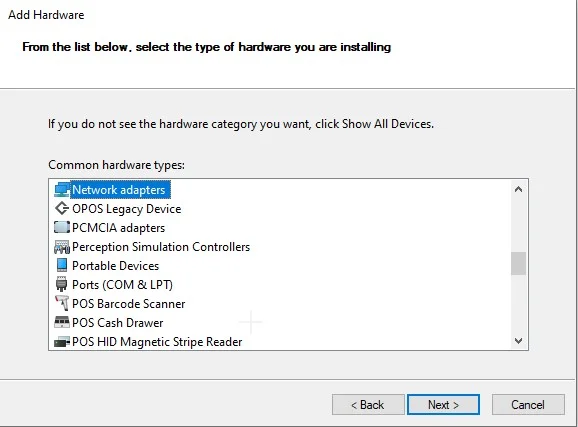Choose Perception Simulation Controllers from list
Screen dimensions: 578x427
161,247
